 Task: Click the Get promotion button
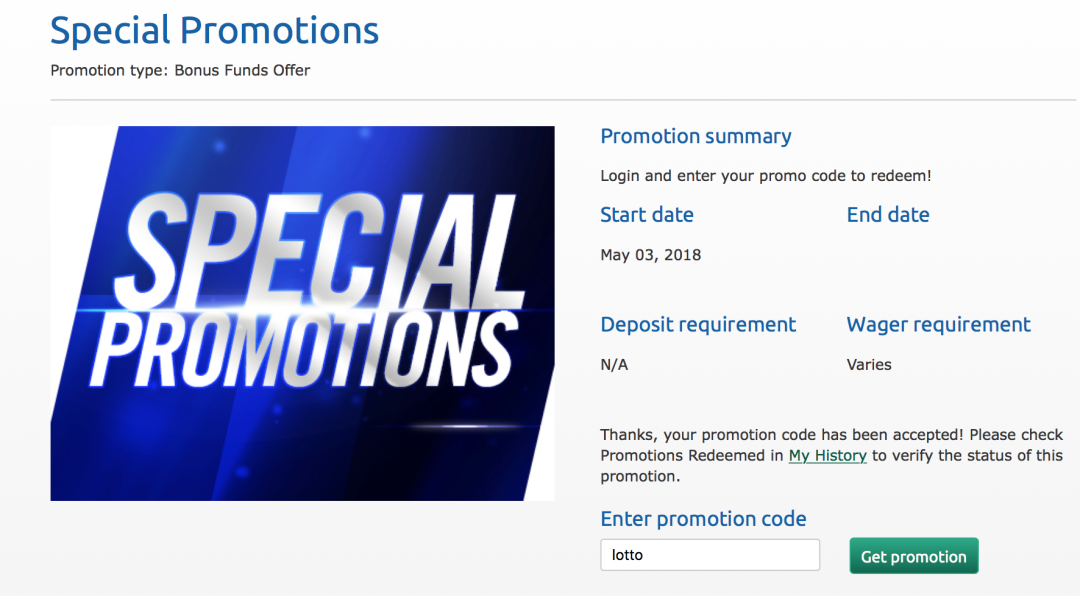tap(913, 557)
